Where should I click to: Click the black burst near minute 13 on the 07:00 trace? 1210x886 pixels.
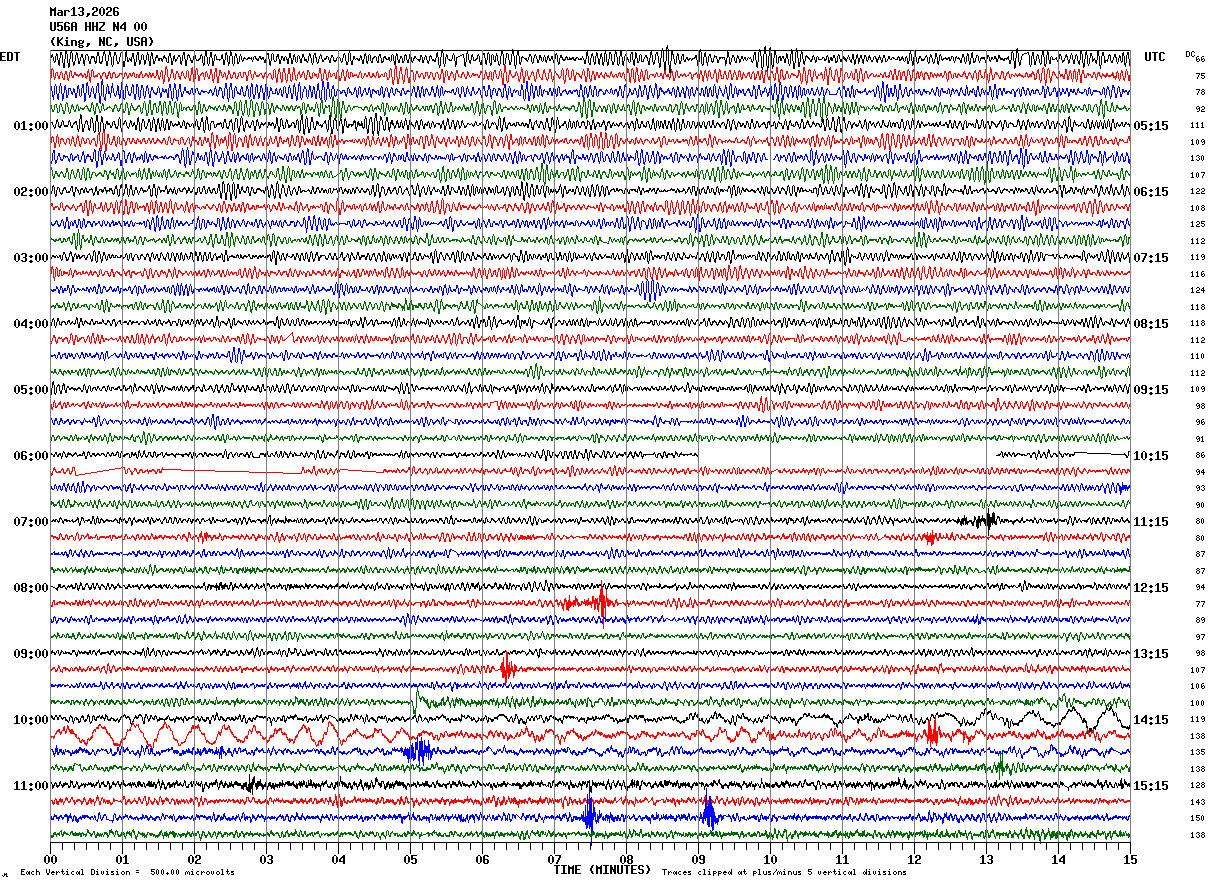978,520
